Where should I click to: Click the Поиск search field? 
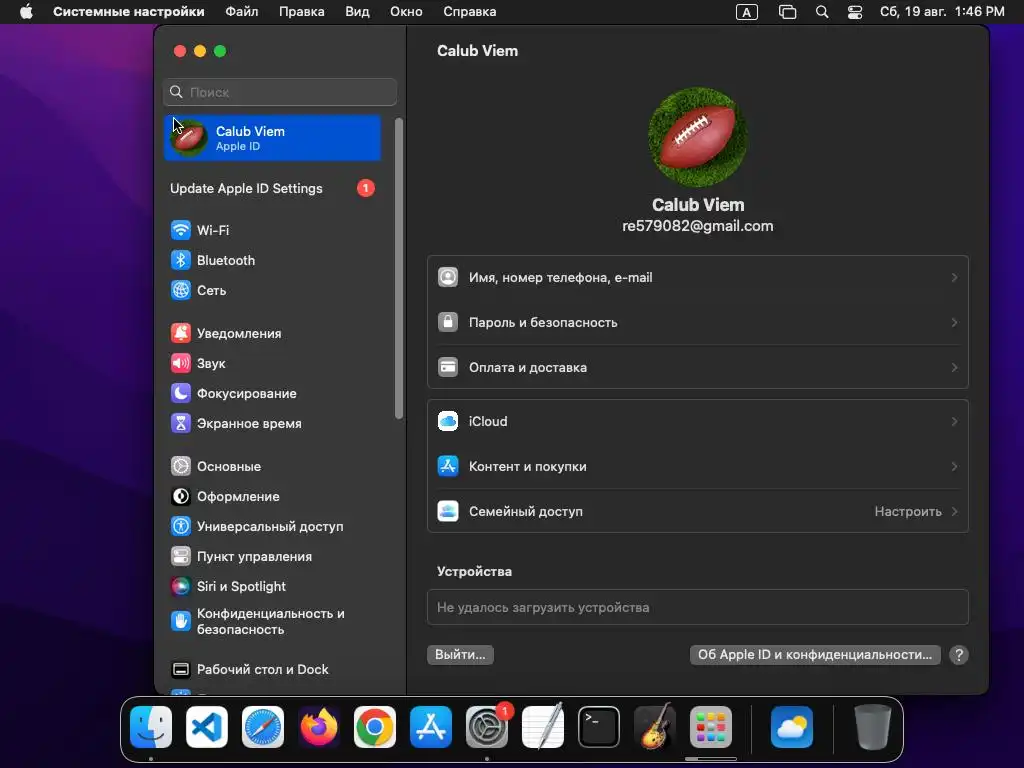(x=280, y=92)
